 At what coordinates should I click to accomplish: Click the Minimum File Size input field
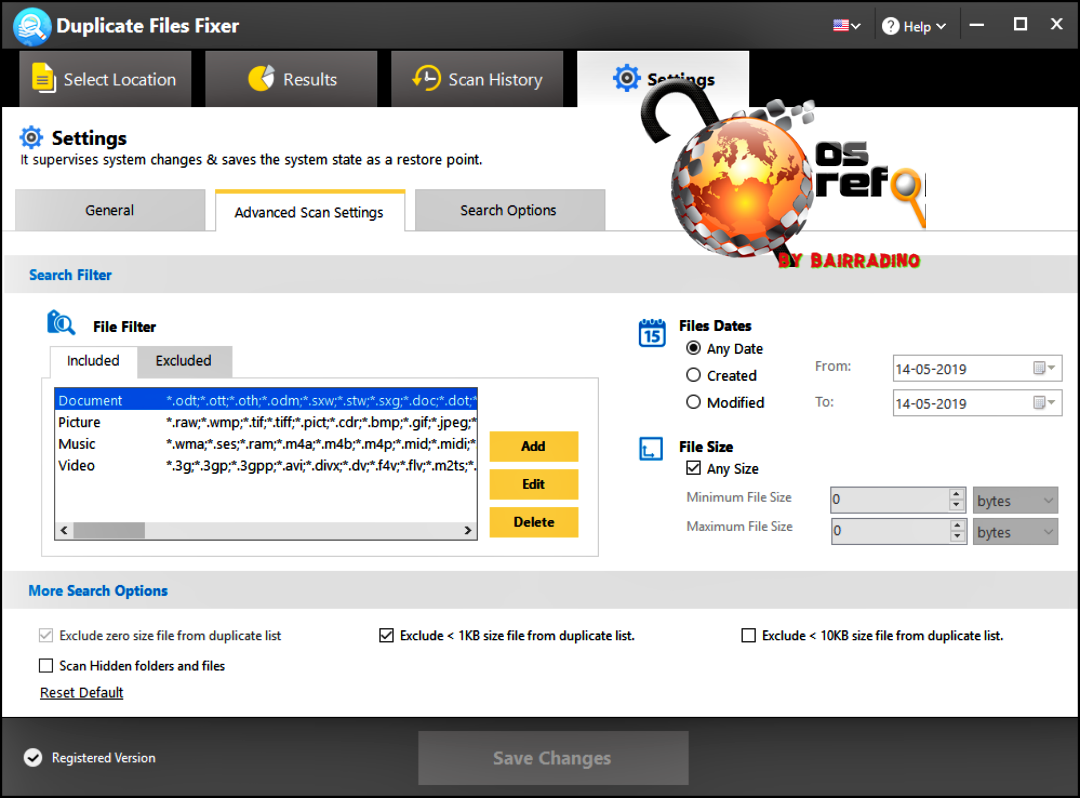point(889,500)
